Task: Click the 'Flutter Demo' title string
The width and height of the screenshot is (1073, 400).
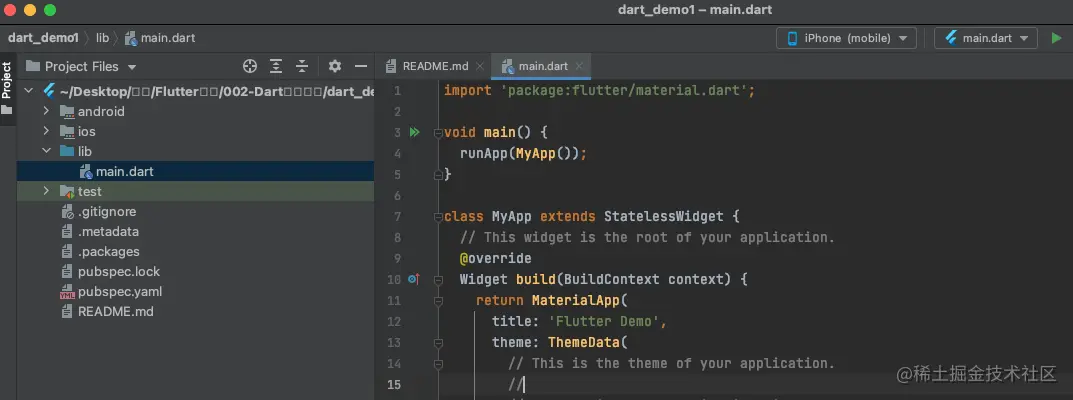Action: click(604, 321)
